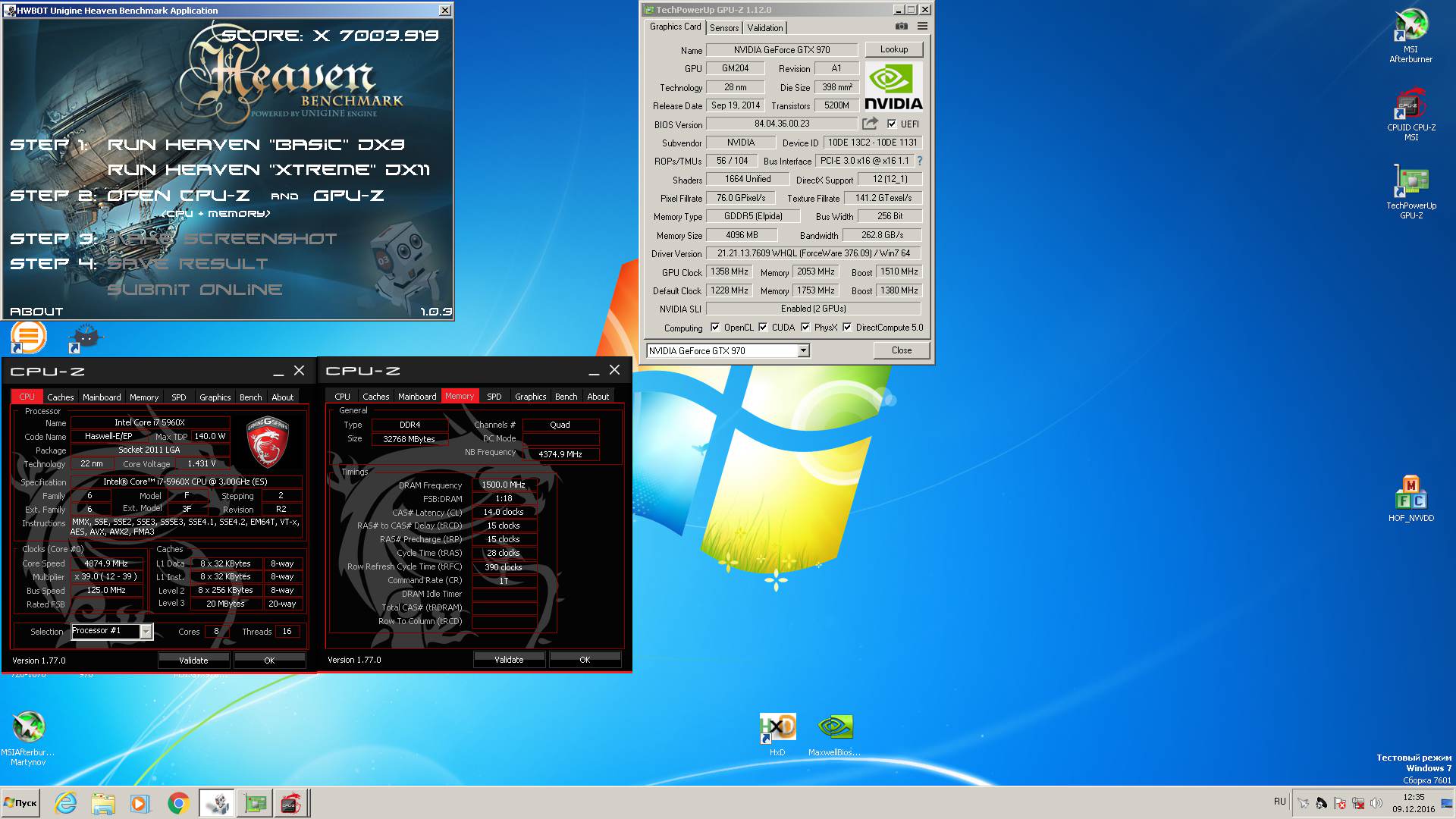Toggle DirectCompute 5.0 checkbox

pos(847,328)
